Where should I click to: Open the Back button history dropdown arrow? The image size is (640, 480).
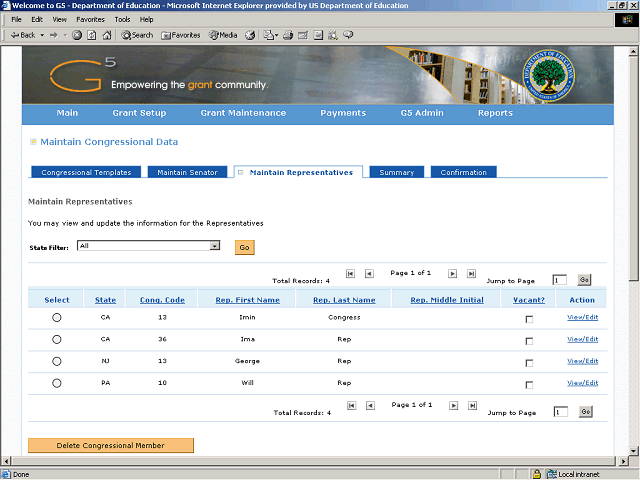coord(41,35)
